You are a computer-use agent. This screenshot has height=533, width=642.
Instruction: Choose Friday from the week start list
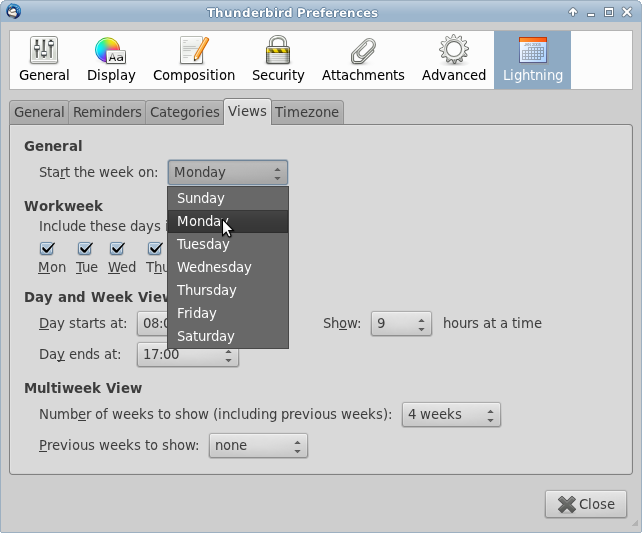(228, 313)
